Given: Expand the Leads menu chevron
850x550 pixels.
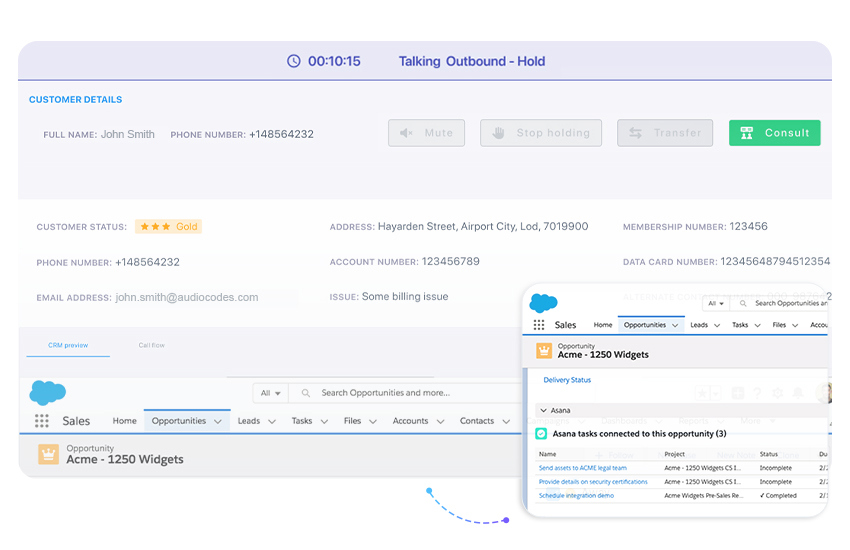Looking at the screenshot, I should (271, 421).
